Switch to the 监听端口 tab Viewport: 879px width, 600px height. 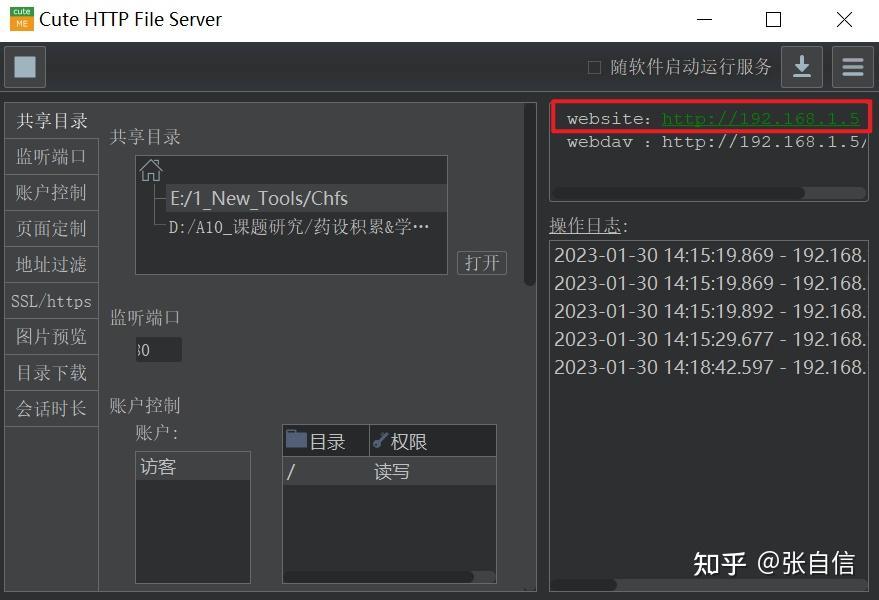(x=52, y=156)
